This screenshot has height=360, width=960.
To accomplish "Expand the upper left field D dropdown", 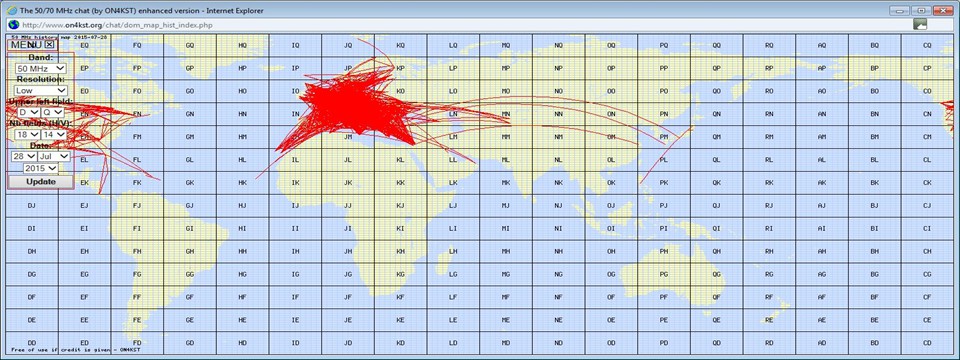I will [29, 112].
